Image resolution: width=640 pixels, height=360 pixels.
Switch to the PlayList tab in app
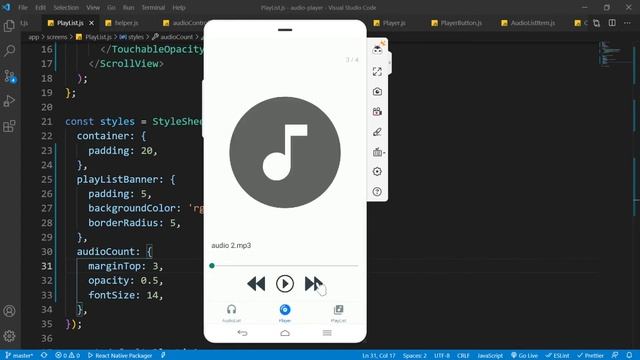[x=338, y=313]
